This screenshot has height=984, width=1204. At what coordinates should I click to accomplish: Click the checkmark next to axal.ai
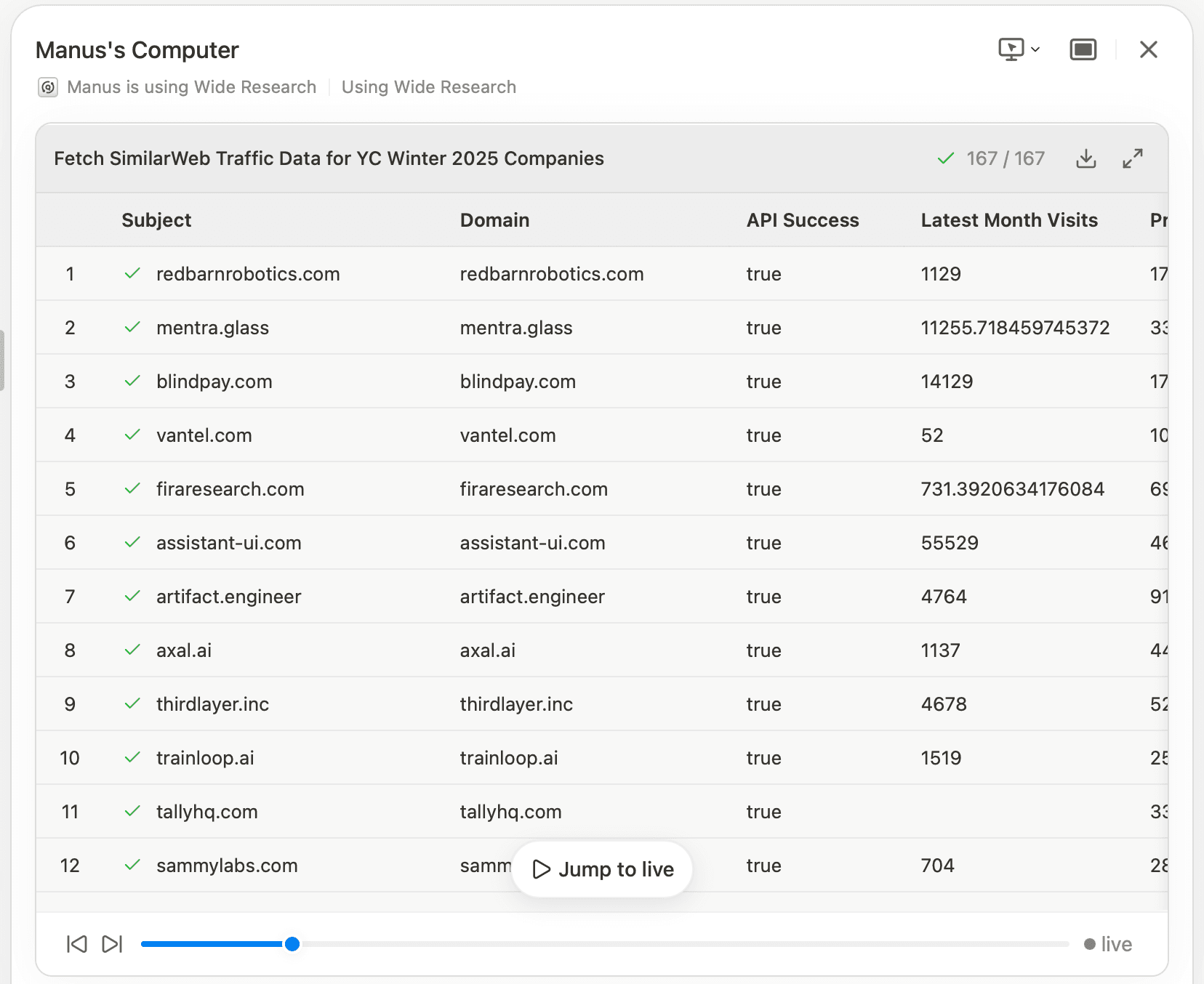133,650
